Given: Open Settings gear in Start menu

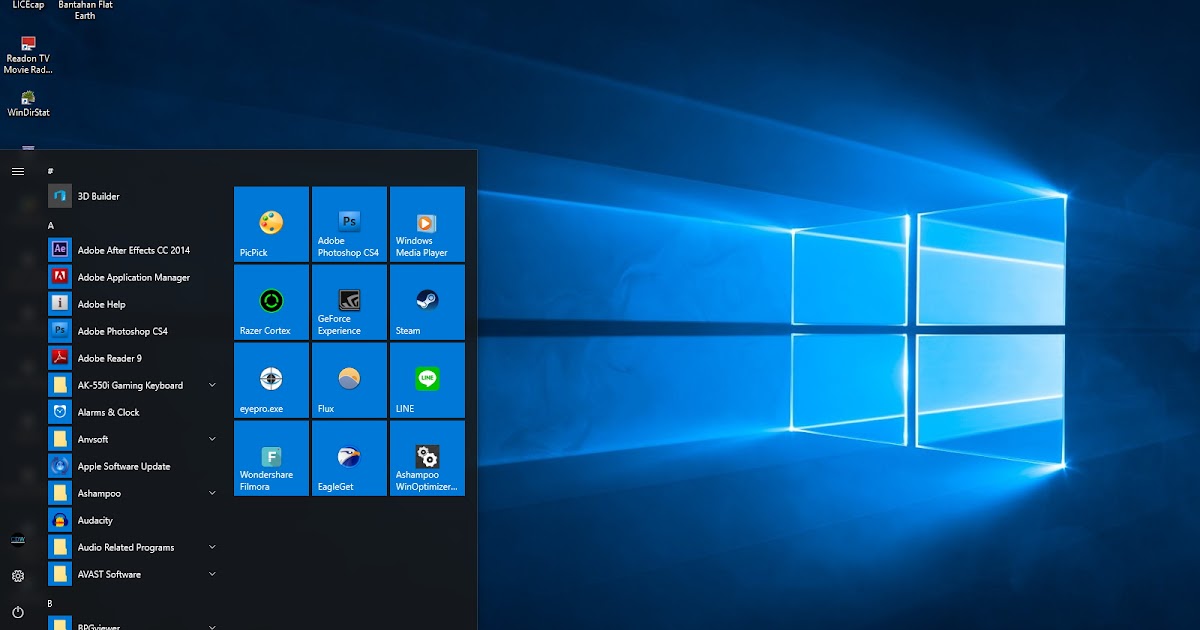Looking at the screenshot, I should tap(18, 576).
